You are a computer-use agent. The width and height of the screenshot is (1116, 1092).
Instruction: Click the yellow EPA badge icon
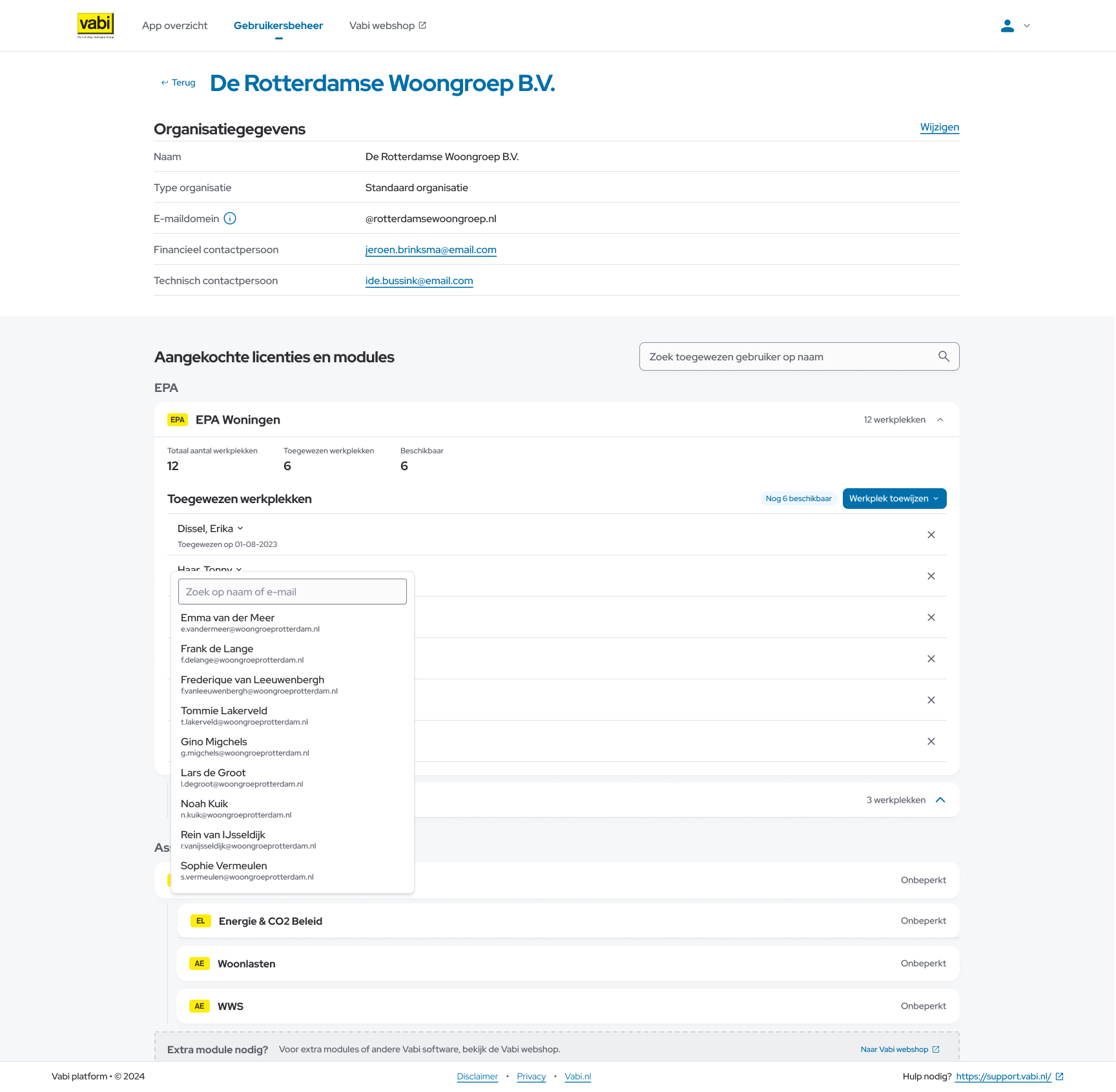point(178,420)
